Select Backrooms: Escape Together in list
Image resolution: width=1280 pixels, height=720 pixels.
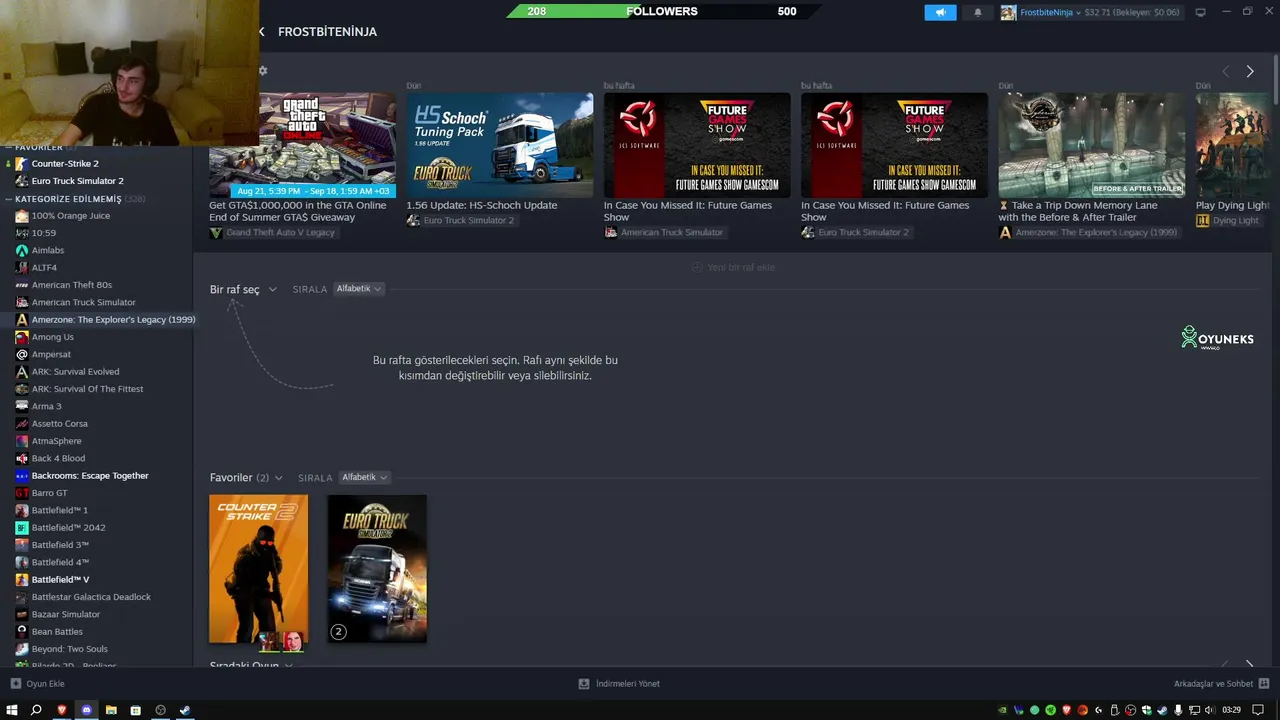pos(90,476)
